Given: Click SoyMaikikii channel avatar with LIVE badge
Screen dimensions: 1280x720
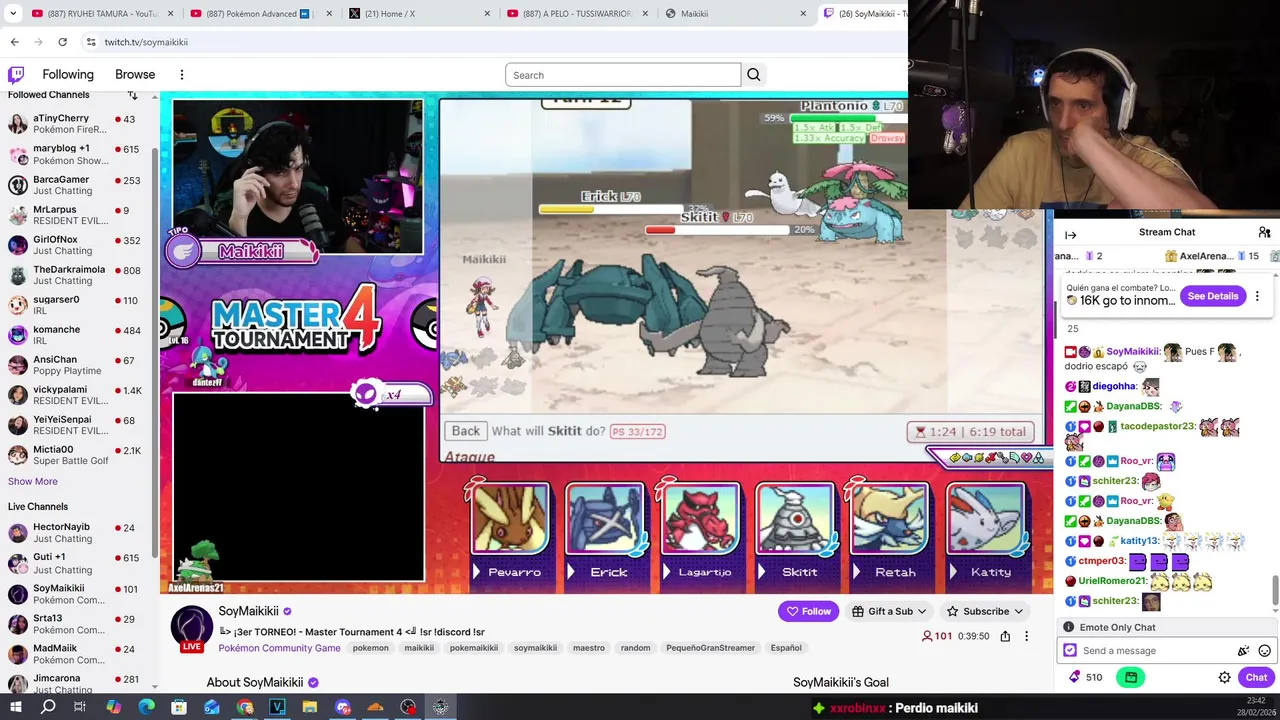Looking at the screenshot, I should point(191,628).
